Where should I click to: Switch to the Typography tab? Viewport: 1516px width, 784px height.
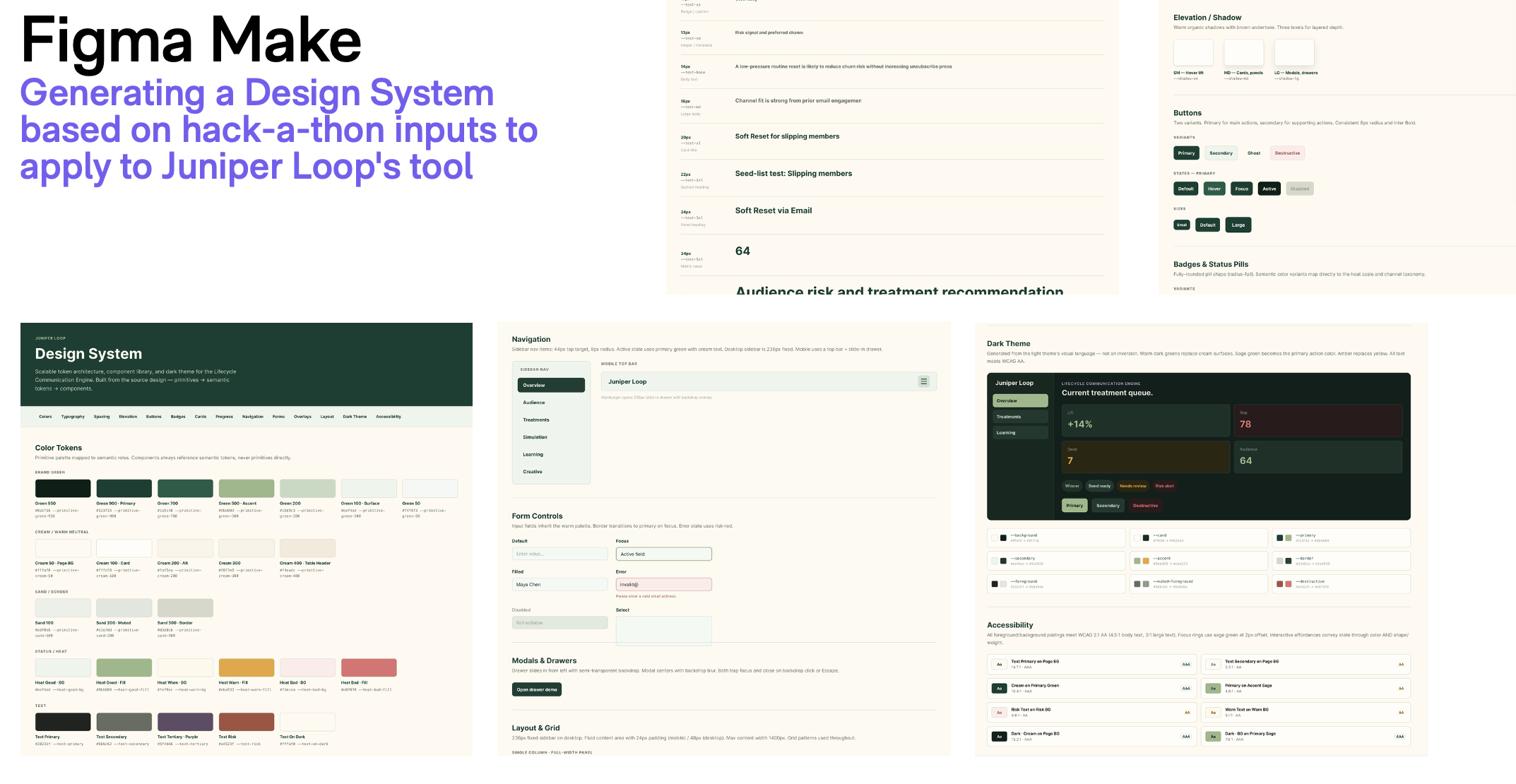(x=73, y=417)
